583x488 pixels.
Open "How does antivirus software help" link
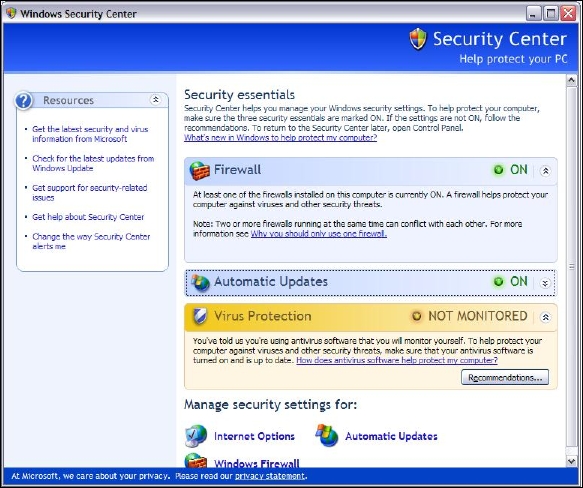pyautogui.click(x=397, y=360)
